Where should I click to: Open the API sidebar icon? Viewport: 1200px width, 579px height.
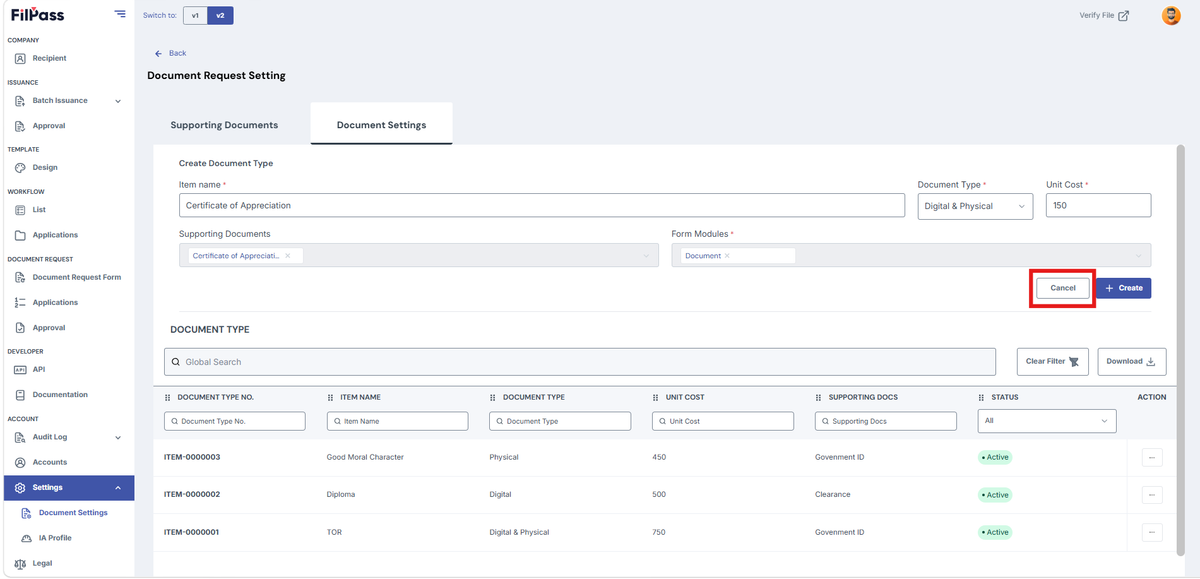pyautogui.click(x=21, y=369)
